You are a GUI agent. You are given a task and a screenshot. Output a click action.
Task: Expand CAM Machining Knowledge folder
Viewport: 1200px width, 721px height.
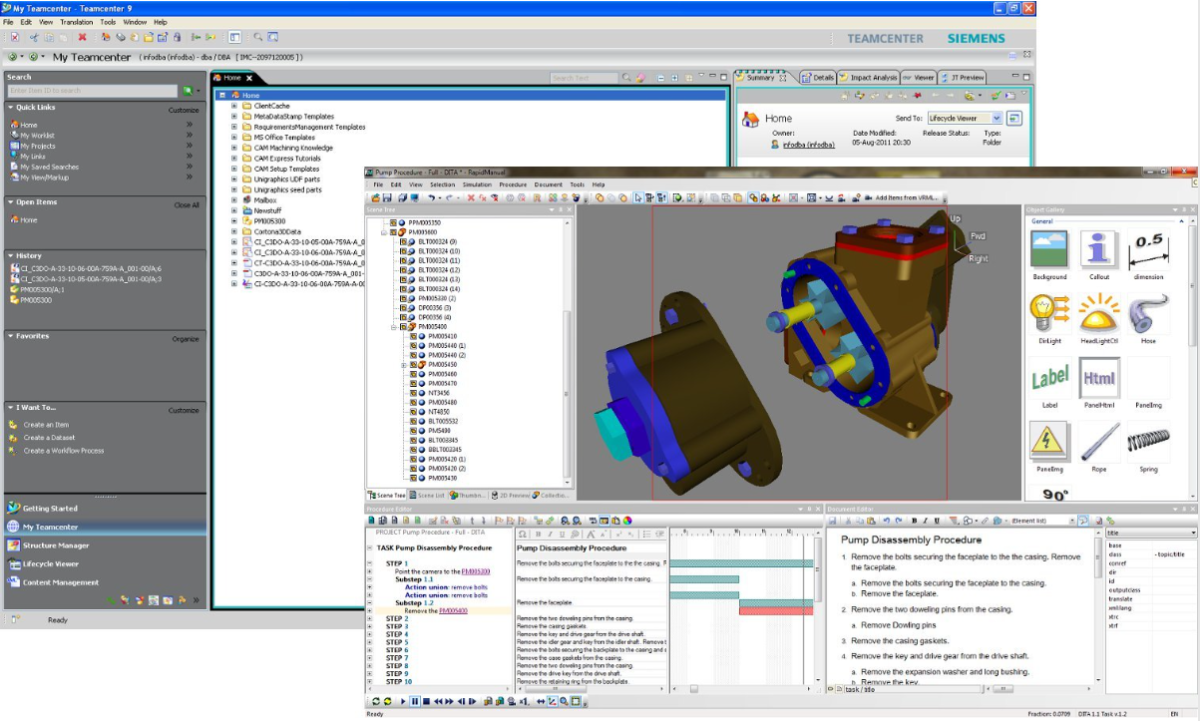pos(235,147)
